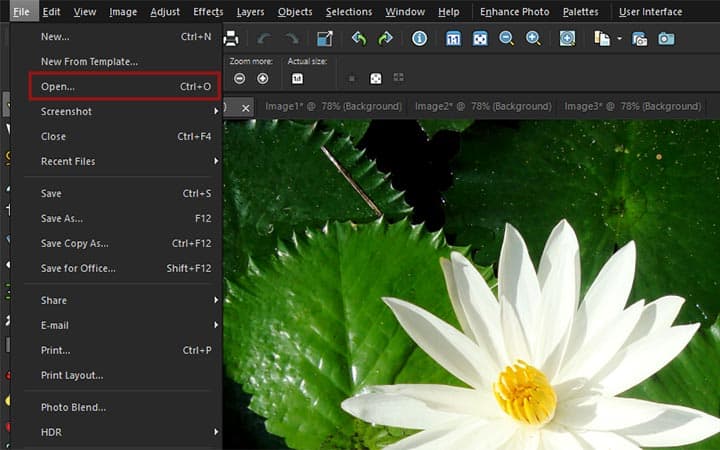
Task: Open the Adjust menu
Action: tap(165, 11)
